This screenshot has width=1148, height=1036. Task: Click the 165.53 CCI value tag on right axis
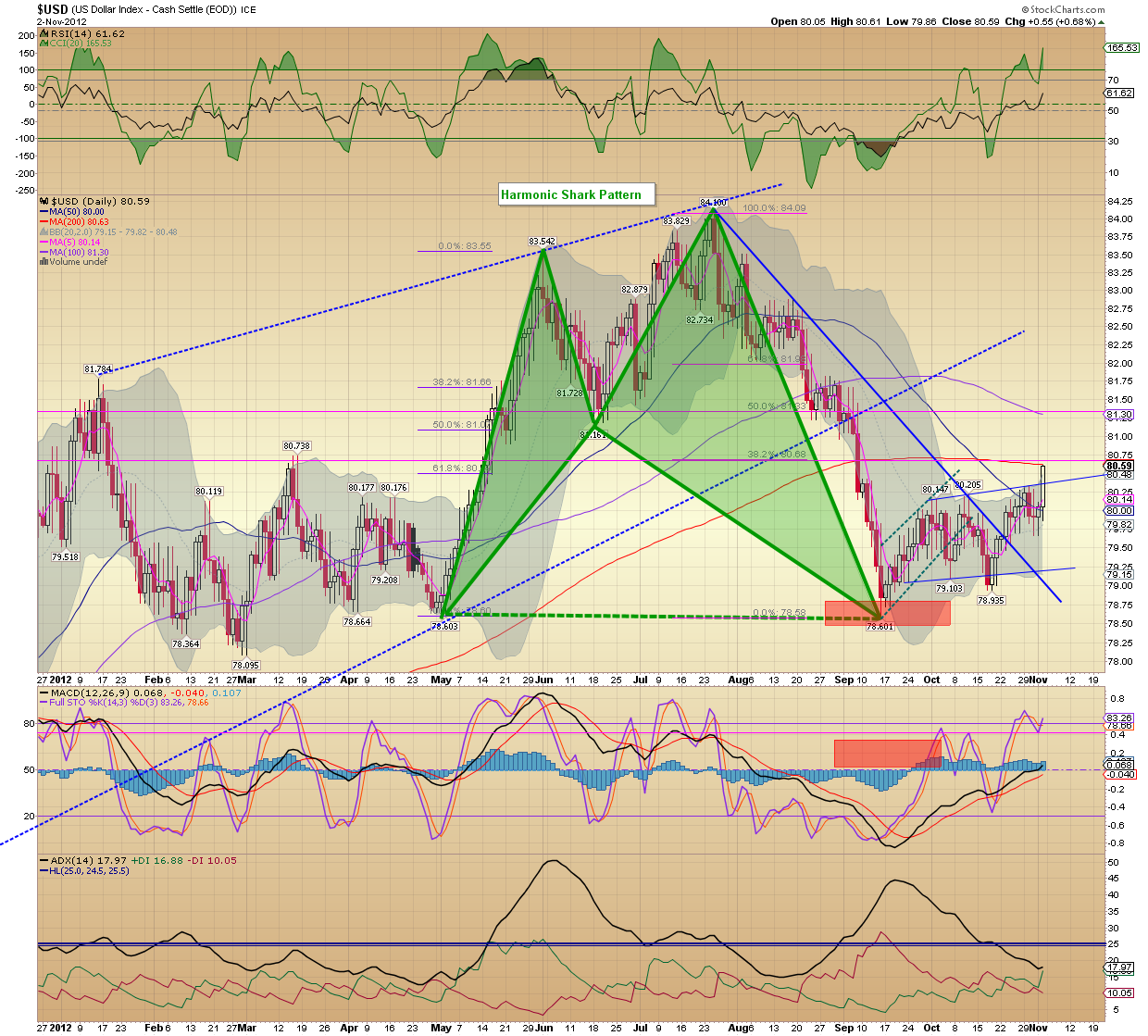tap(1122, 47)
